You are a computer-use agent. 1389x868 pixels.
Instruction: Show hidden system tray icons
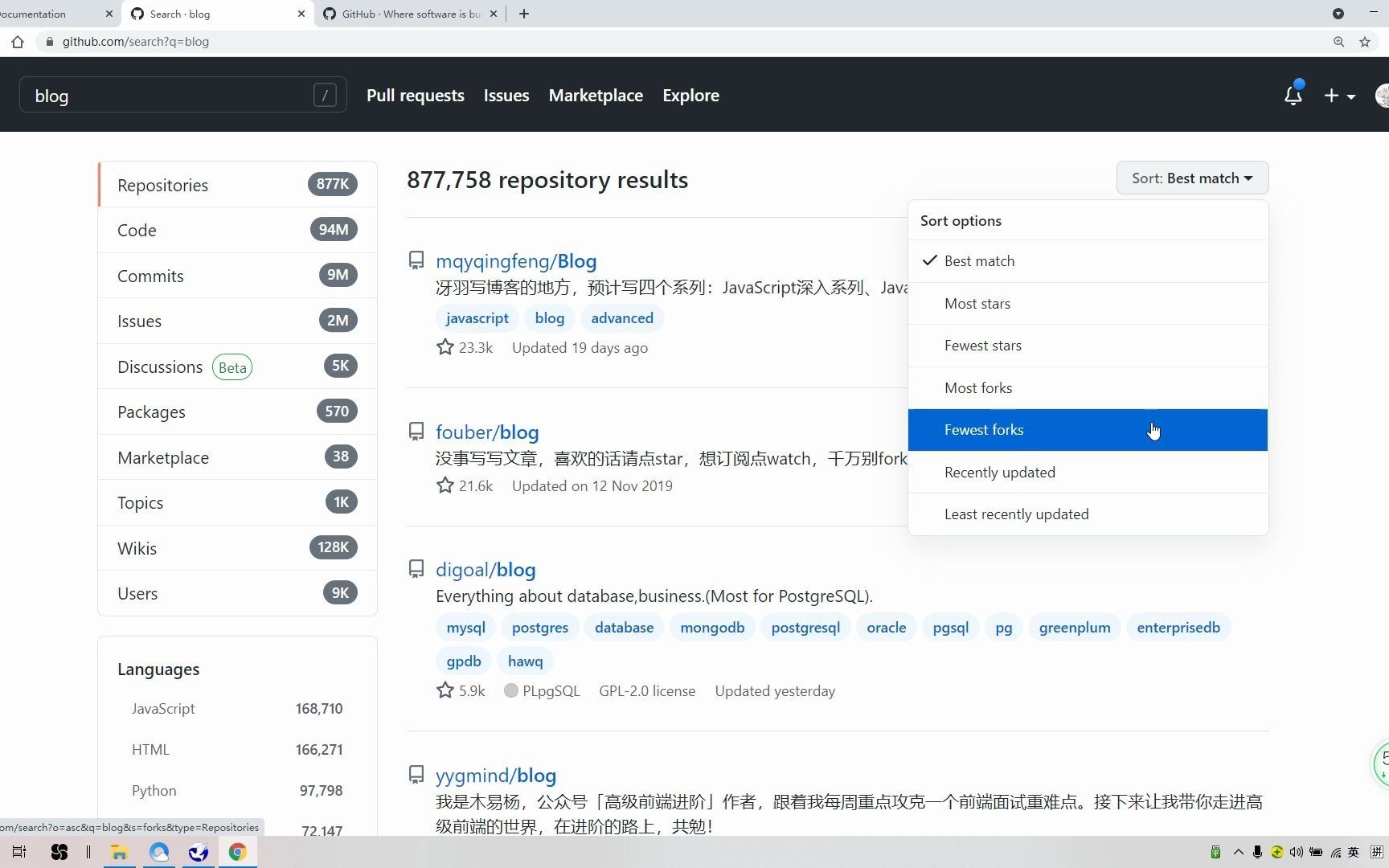(1238, 852)
